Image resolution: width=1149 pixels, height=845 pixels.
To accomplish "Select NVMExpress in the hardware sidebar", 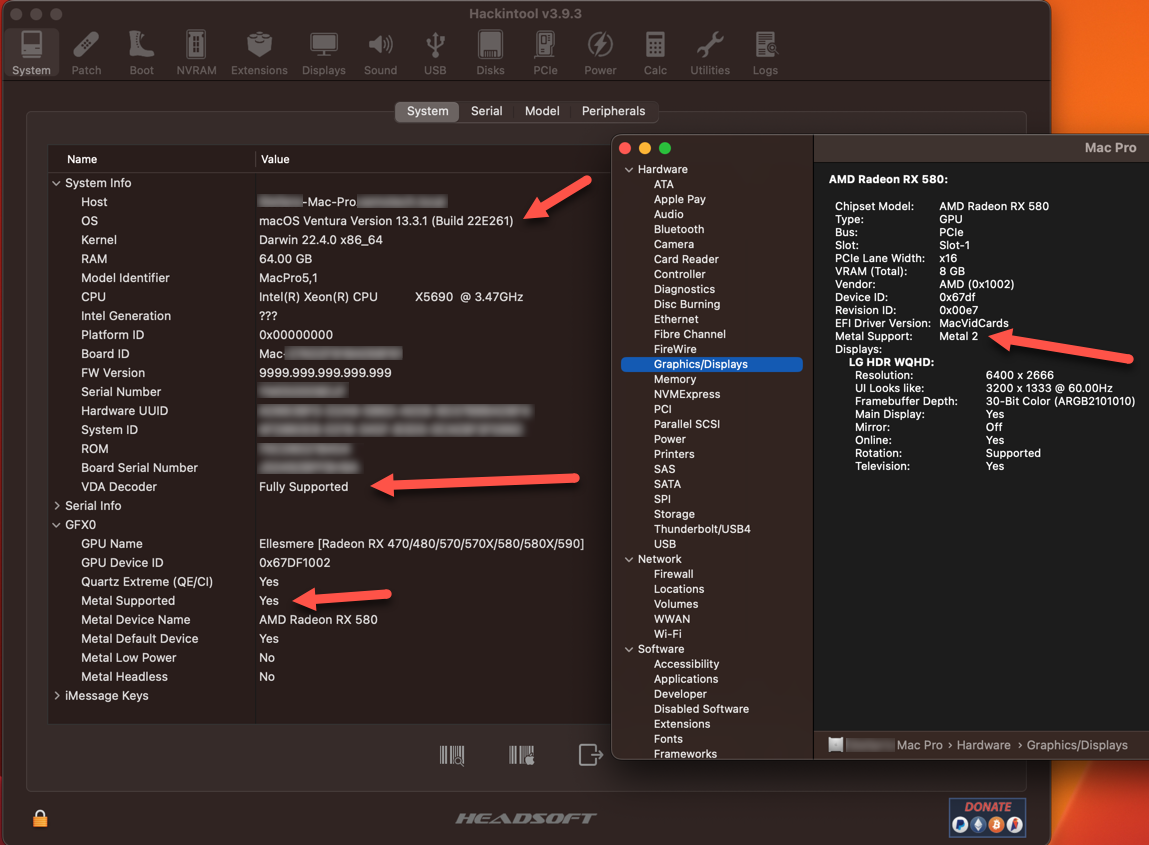I will 687,394.
